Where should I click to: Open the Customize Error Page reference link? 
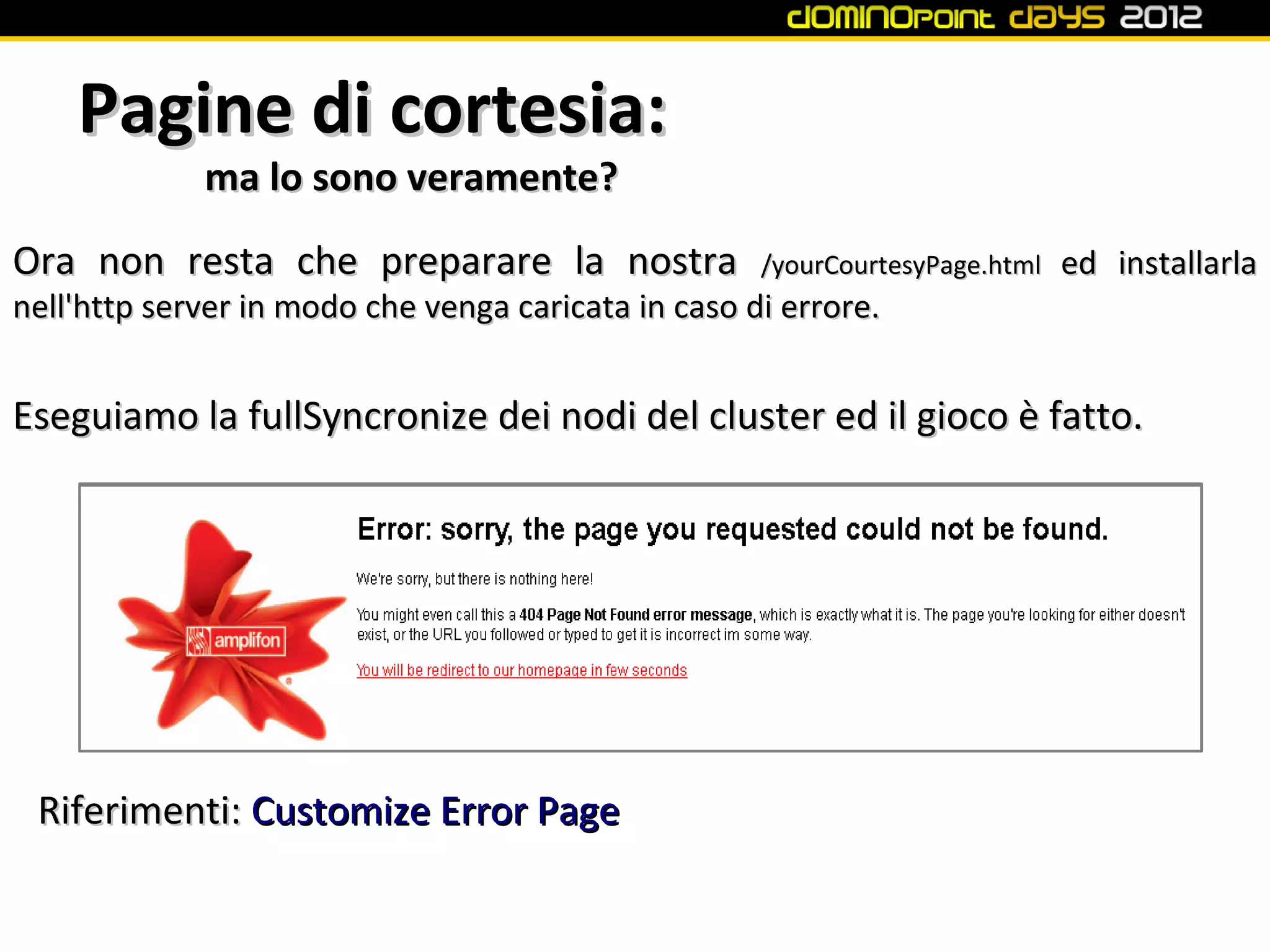(435, 811)
